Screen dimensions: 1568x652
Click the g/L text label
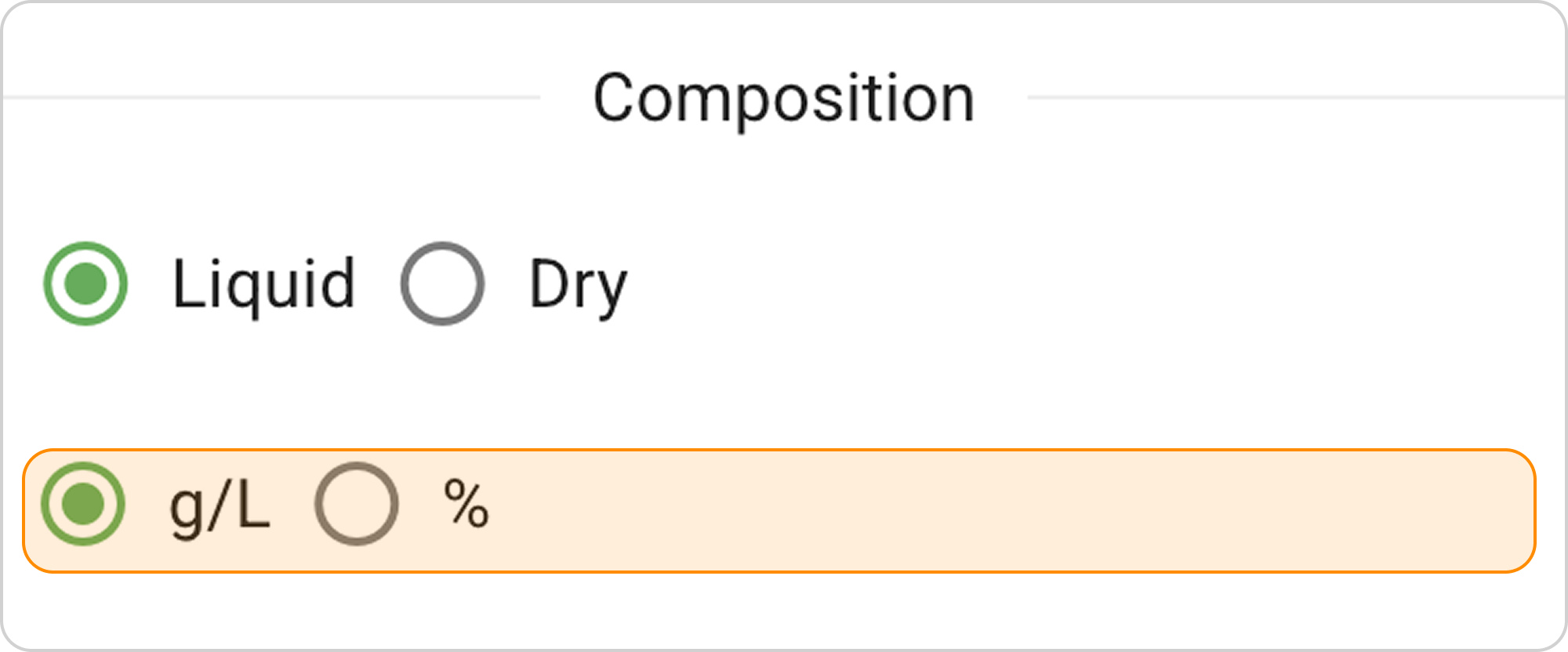[x=220, y=505]
